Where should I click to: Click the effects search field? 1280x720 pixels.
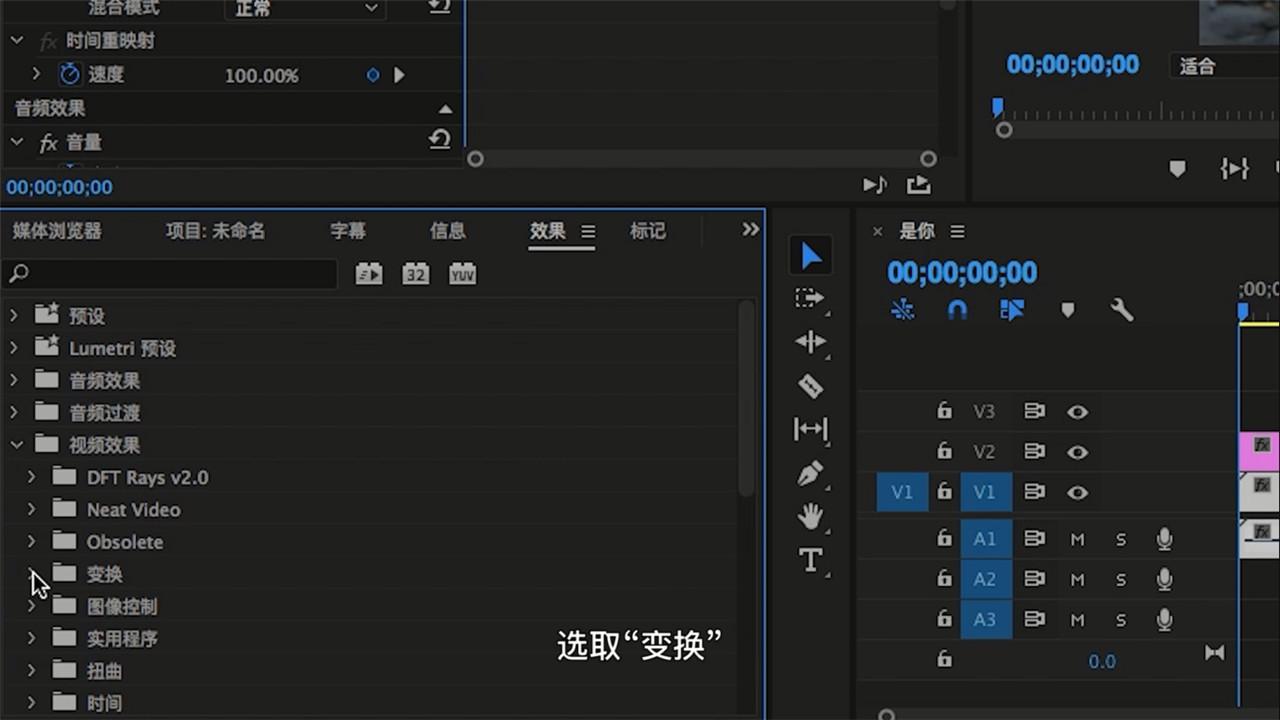[170, 273]
